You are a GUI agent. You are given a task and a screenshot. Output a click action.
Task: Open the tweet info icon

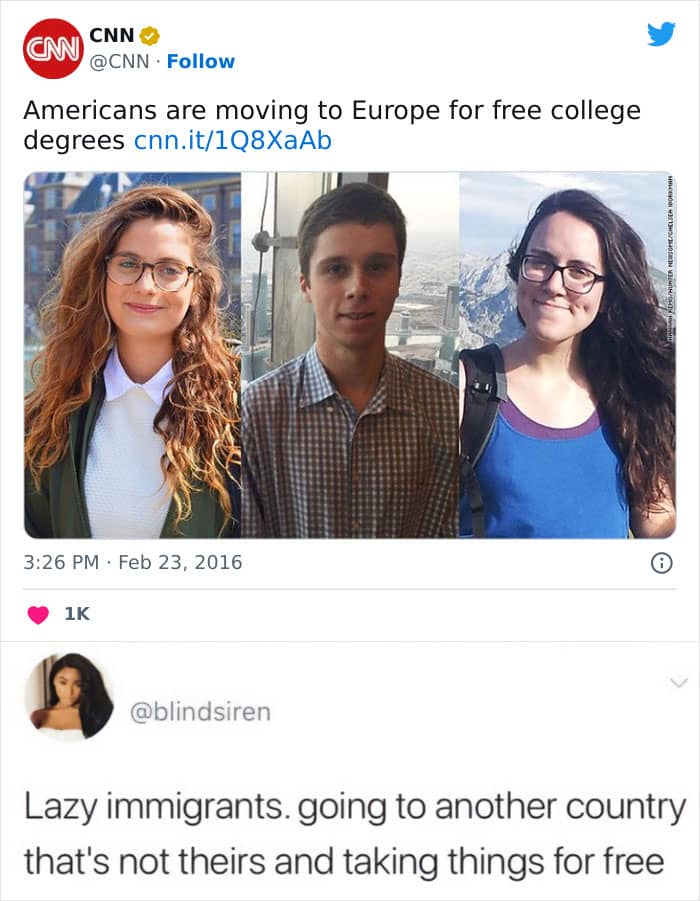661,564
